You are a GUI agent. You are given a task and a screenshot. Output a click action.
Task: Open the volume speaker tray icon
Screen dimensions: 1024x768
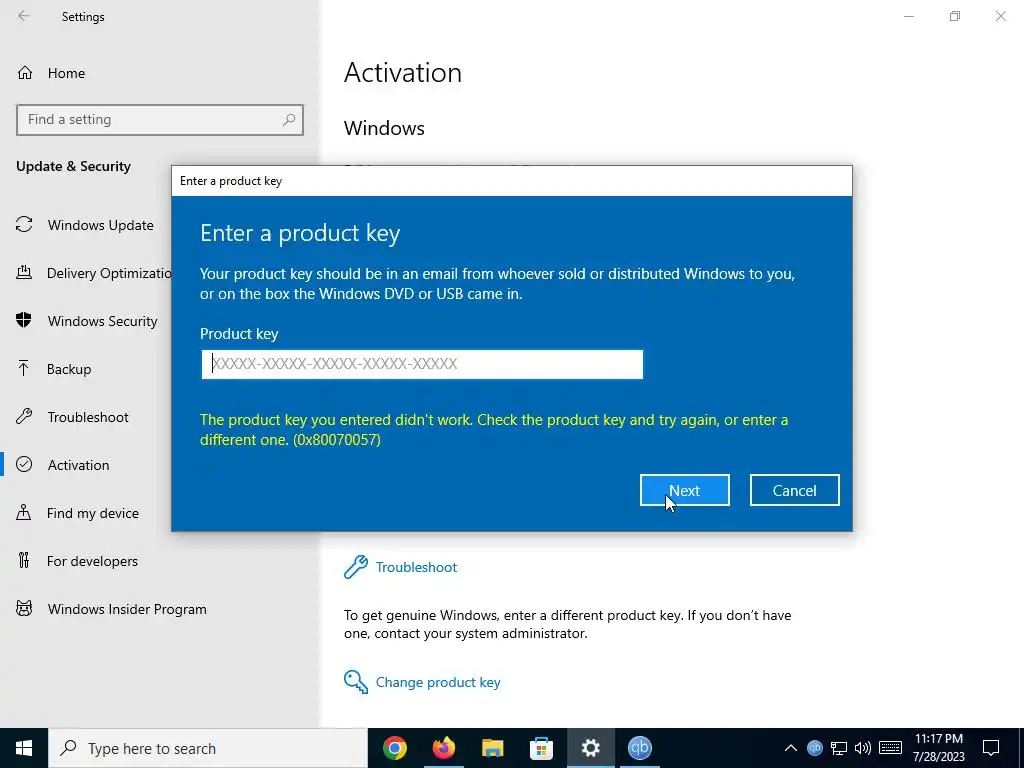(863, 748)
